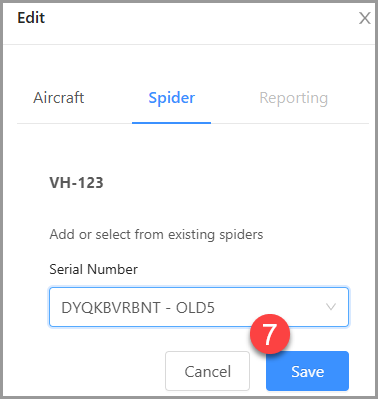Click the blue underline beneath the Spider tab
This screenshot has height=399, width=378.
coord(171,123)
